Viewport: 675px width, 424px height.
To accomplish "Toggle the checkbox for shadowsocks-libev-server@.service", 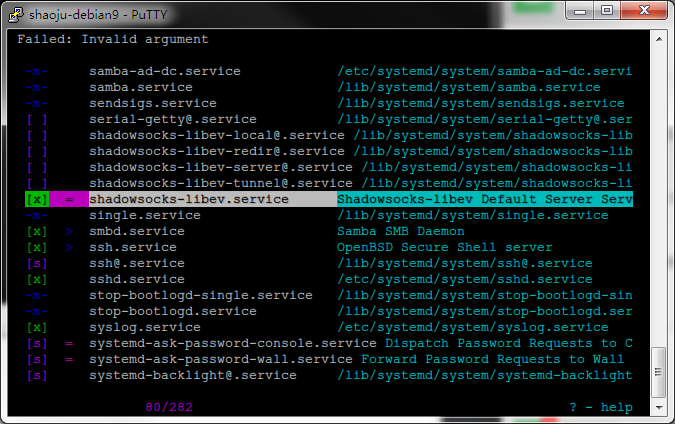I will click(x=37, y=167).
